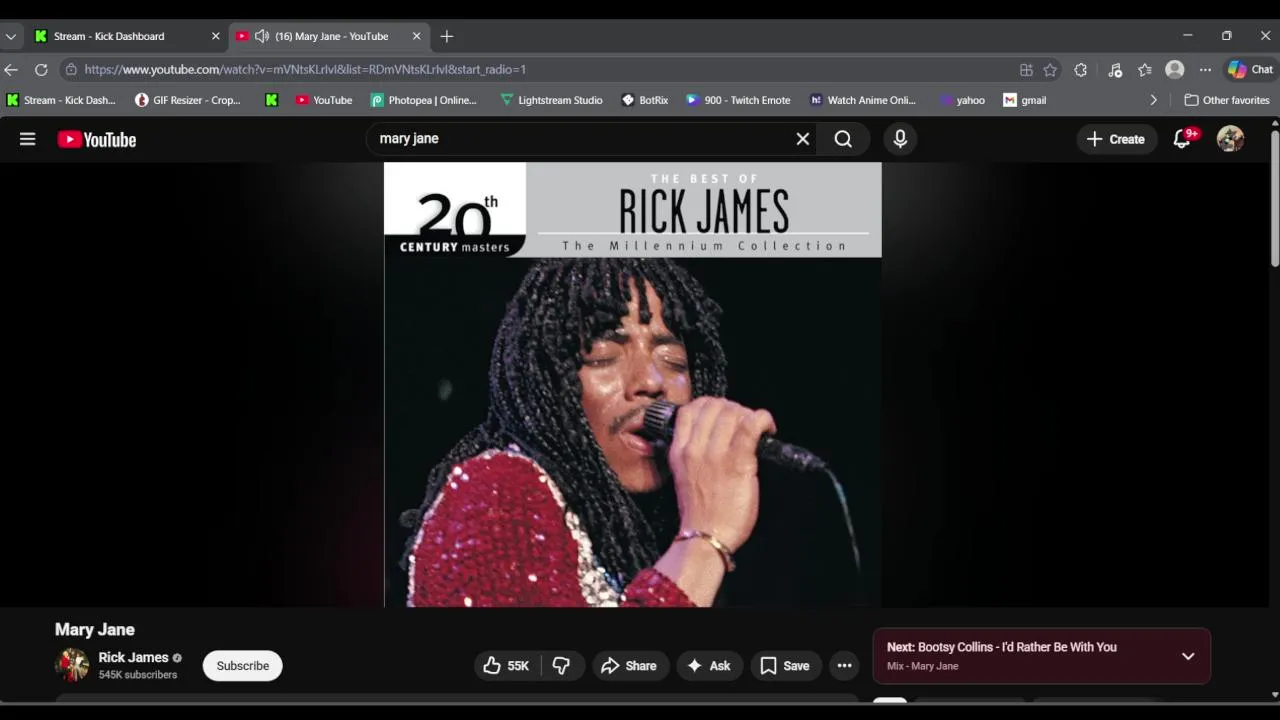Open the browser profile icon
The height and width of the screenshot is (720, 1280).
tap(1175, 70)
